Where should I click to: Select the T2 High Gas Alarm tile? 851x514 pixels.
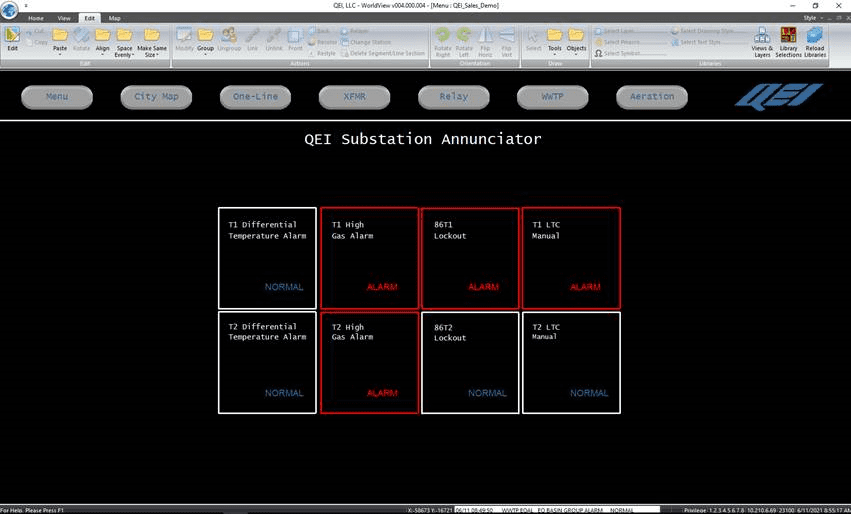point(369,363)
